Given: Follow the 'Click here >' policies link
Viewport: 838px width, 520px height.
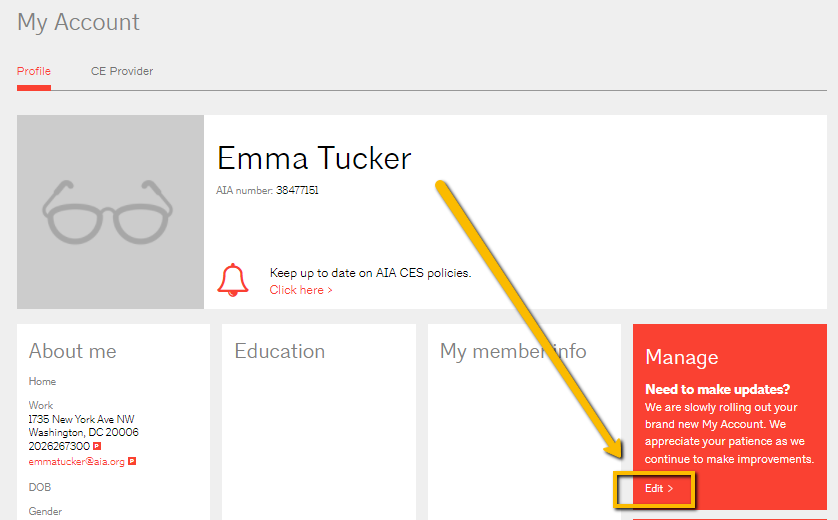Looking at the screenshot, I should 301,290.
